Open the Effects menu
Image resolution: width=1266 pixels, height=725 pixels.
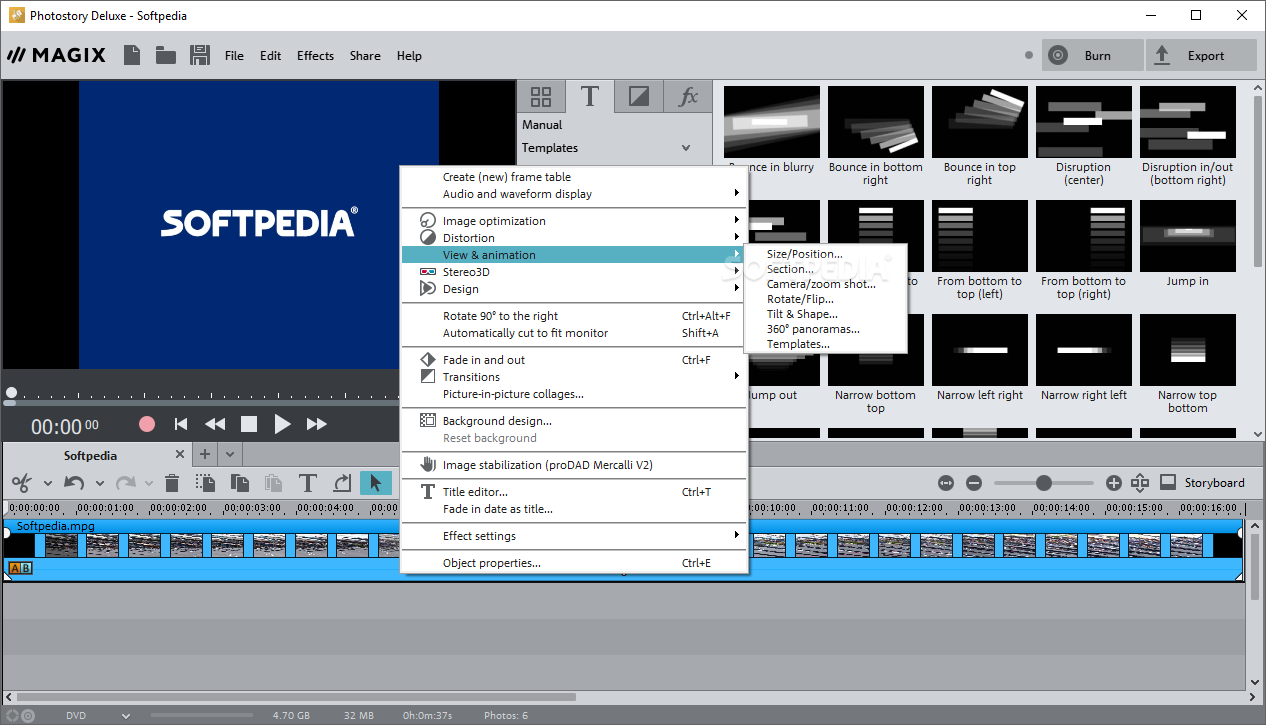pyautogui.click(x=315, y=56)
